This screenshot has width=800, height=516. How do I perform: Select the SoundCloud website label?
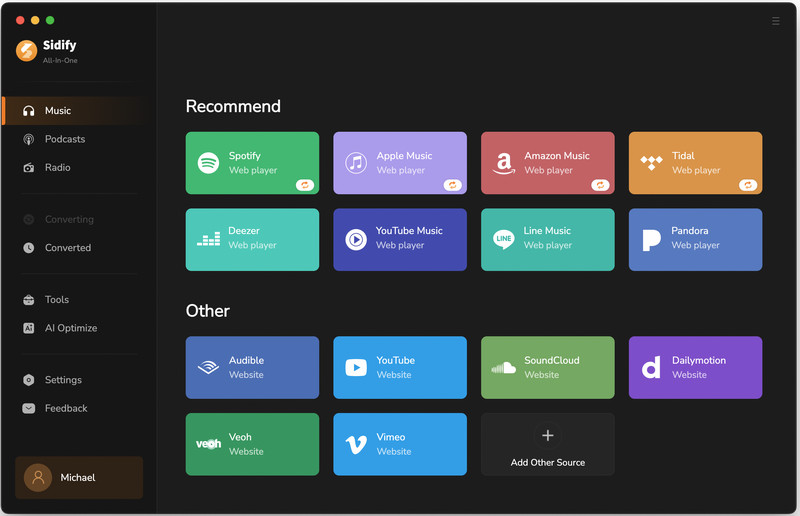pos(541,375)
